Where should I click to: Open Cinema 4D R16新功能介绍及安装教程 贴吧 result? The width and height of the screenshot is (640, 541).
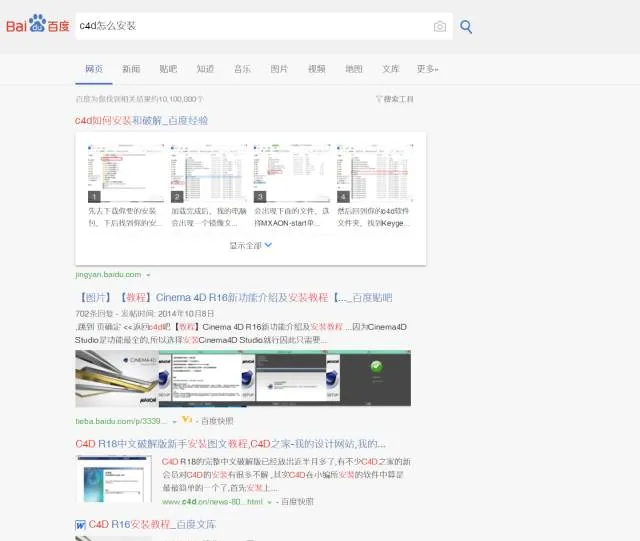tap(233, 298)
